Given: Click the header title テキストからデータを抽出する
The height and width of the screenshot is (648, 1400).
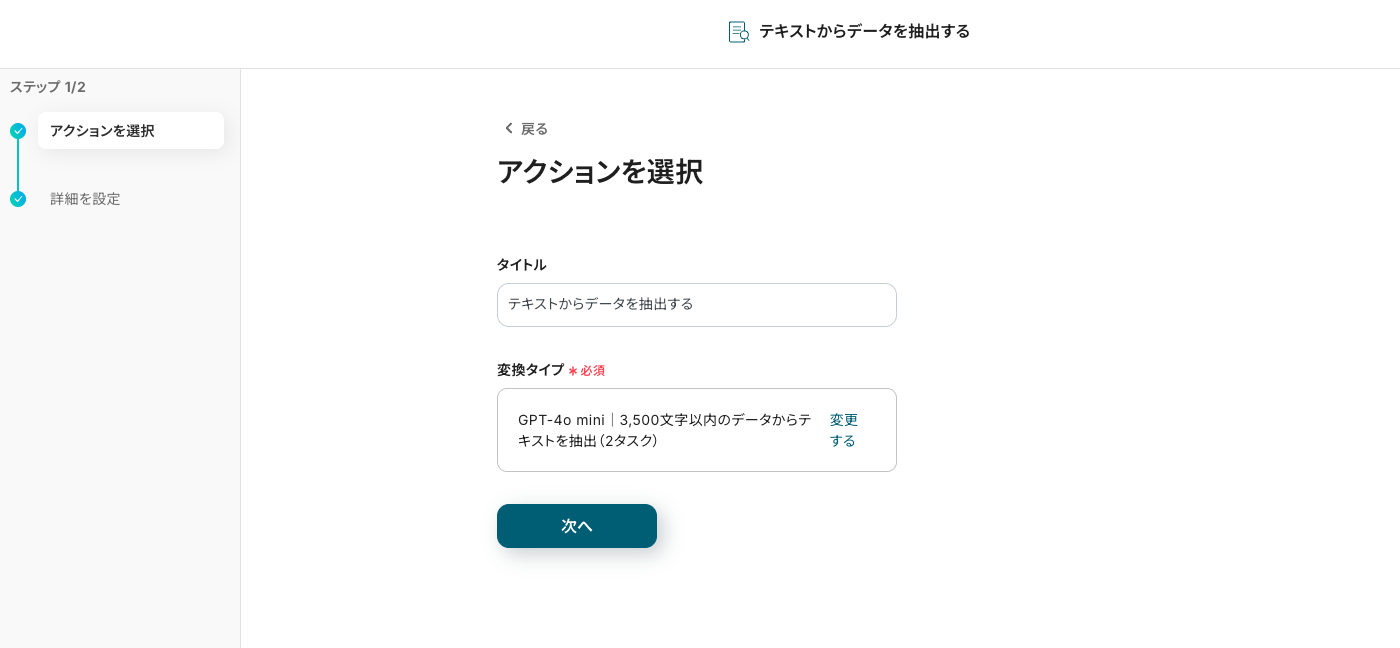Looking at the screenshot, I should pyautogui.click(x=864, y=32).
